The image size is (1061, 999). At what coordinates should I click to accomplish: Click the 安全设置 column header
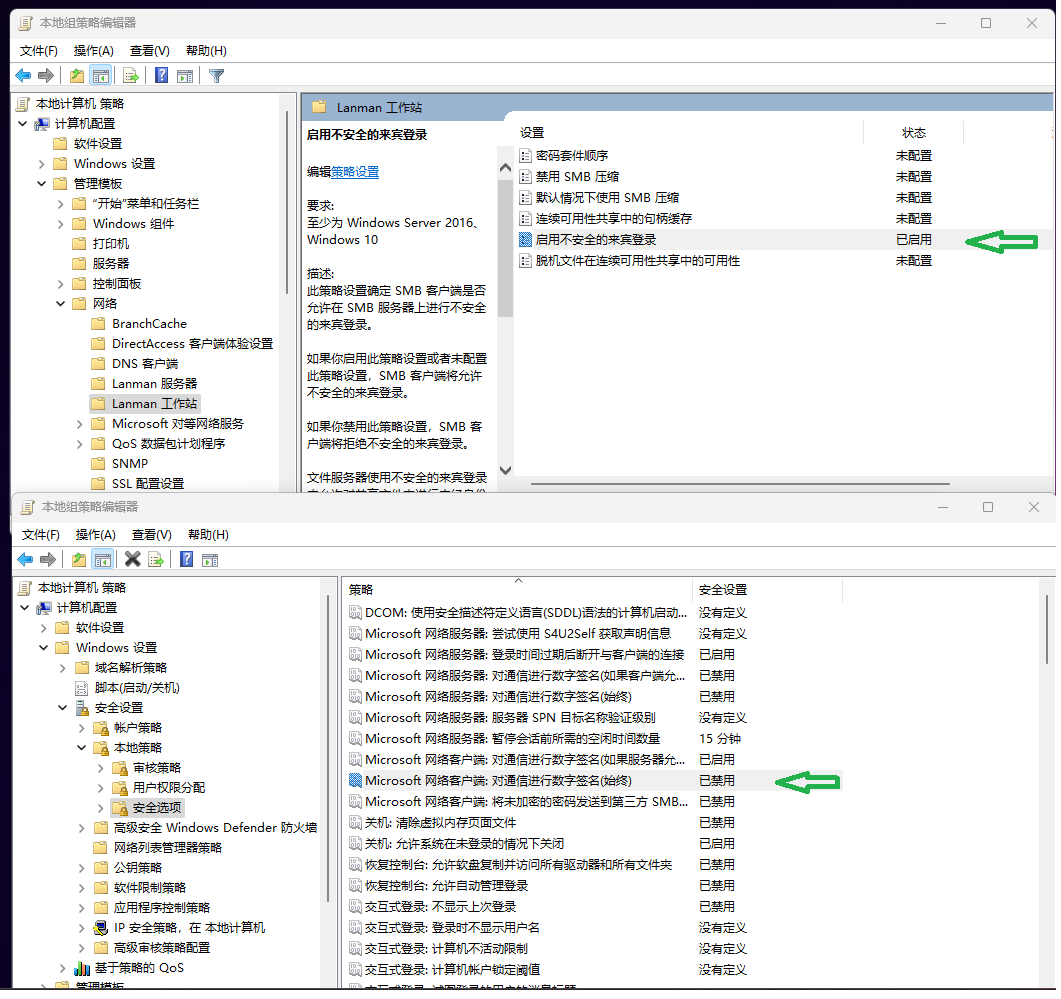click(x=722, y=590)
